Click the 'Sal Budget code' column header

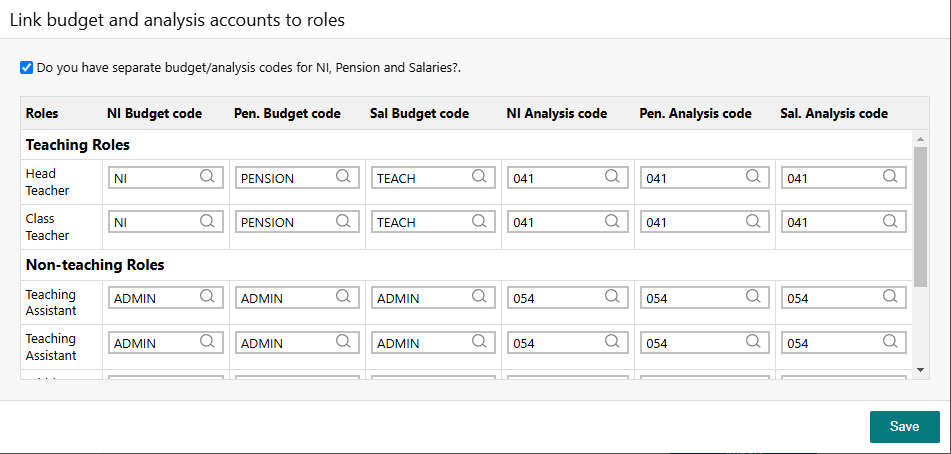tap(419, 113)
